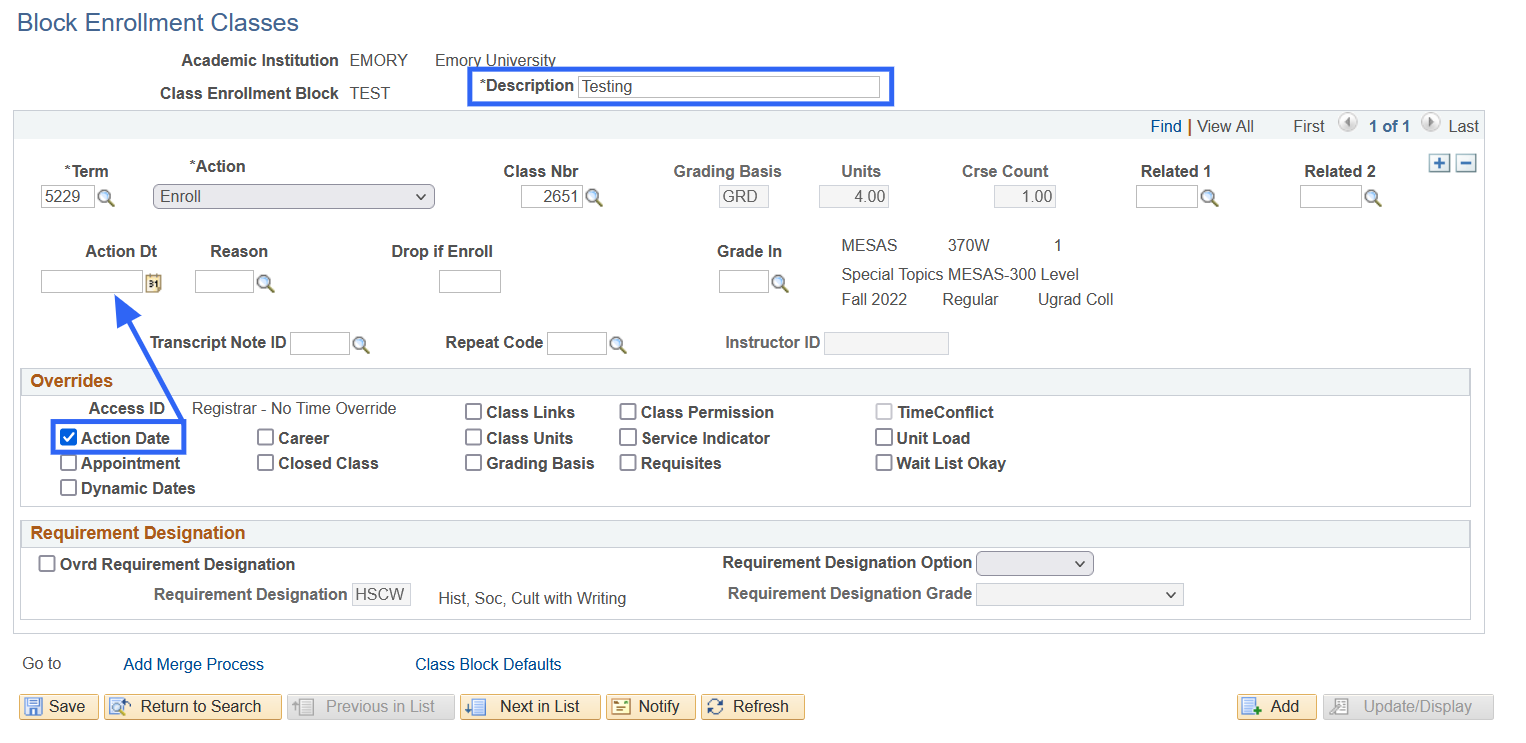1526x743 pixels.
Task: Open the Action dropdown showing Enroll
Action: click(293, 197)
